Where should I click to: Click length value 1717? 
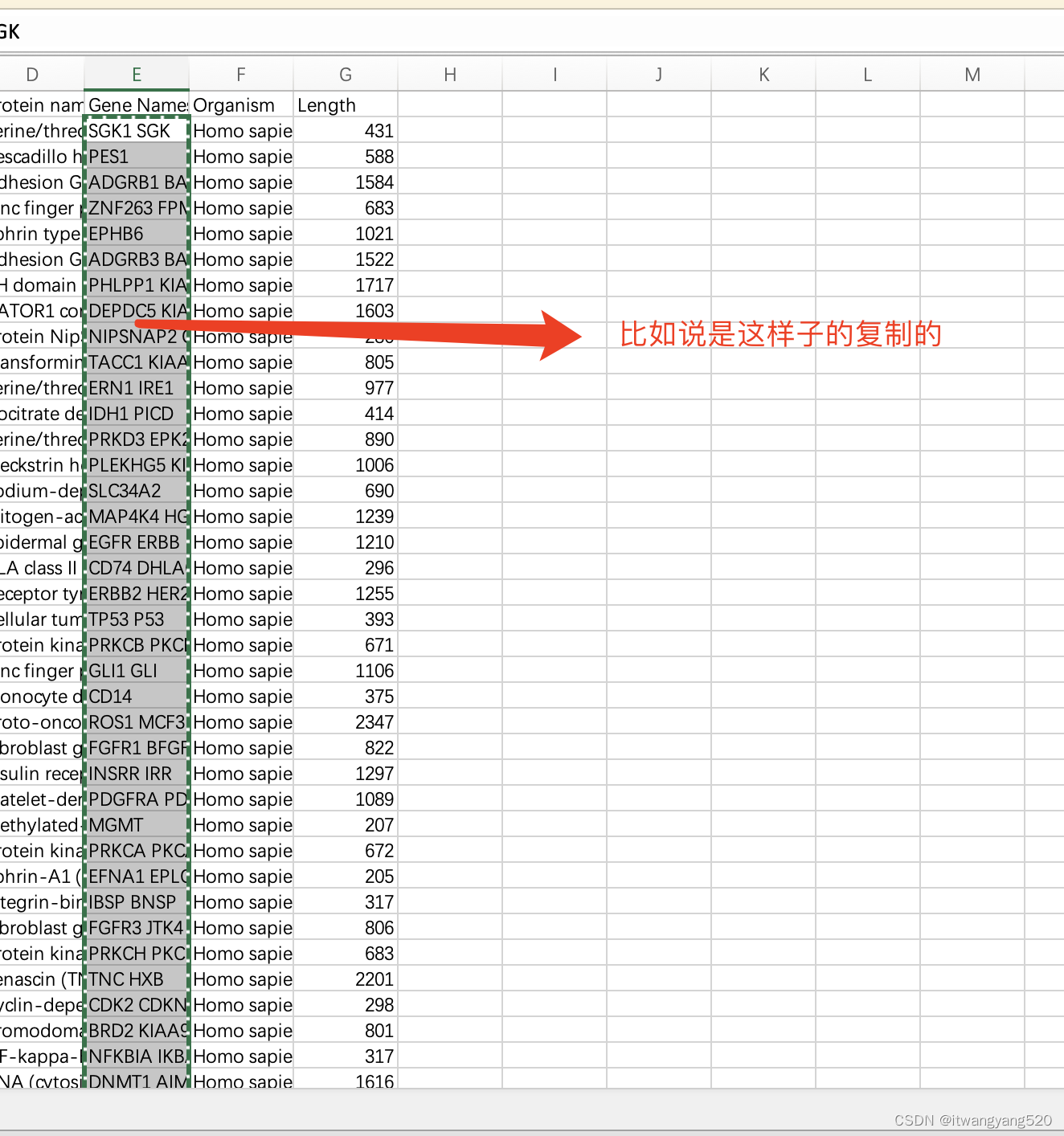346,284
